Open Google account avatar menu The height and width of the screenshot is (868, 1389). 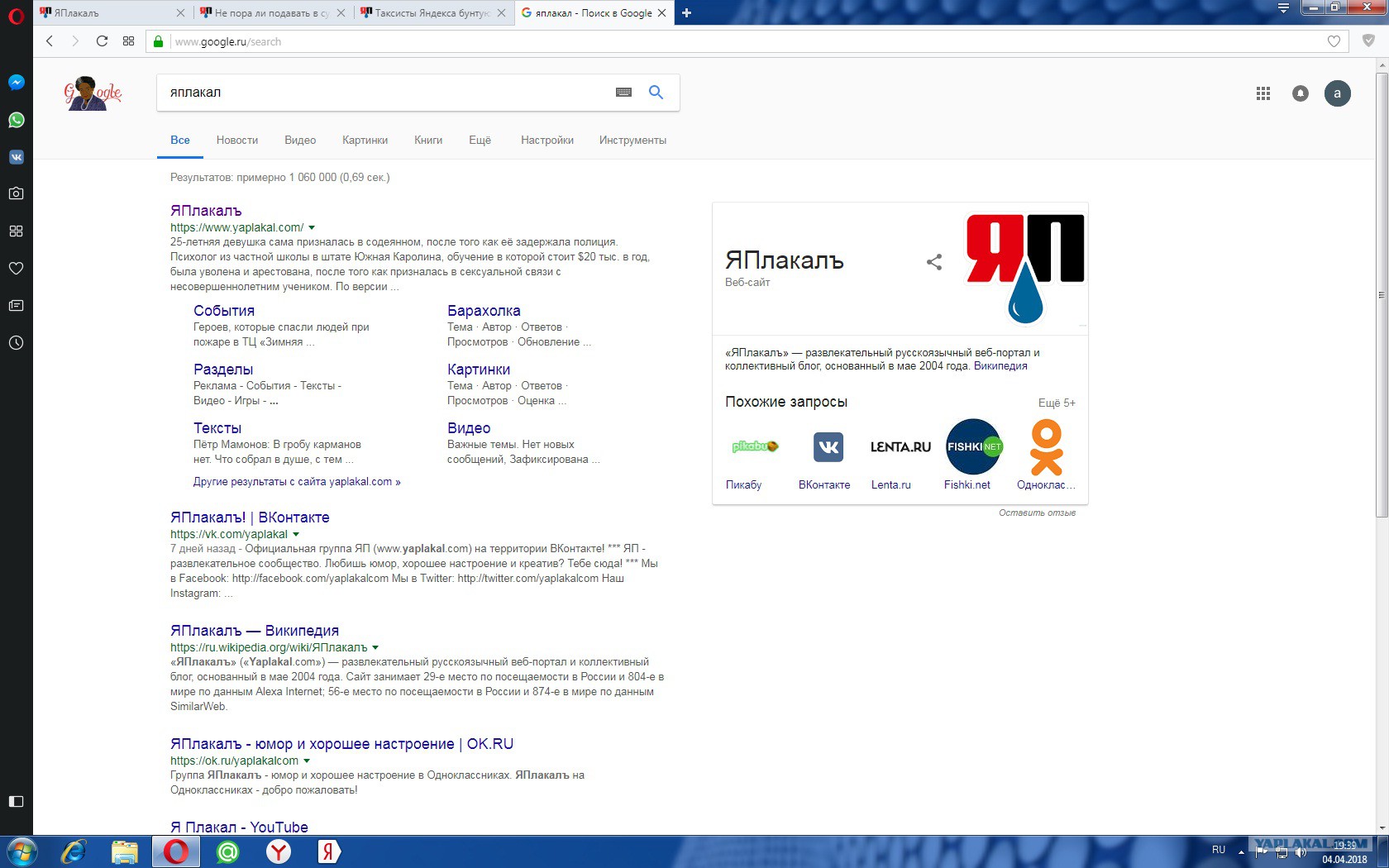click(1338, 93)
